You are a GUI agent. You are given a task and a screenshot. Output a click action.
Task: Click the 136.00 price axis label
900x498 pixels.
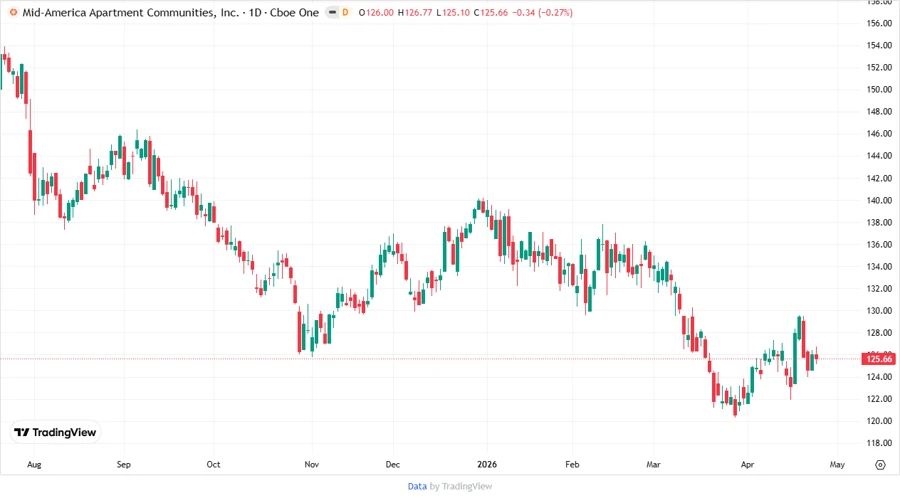(x=879, y=244)
